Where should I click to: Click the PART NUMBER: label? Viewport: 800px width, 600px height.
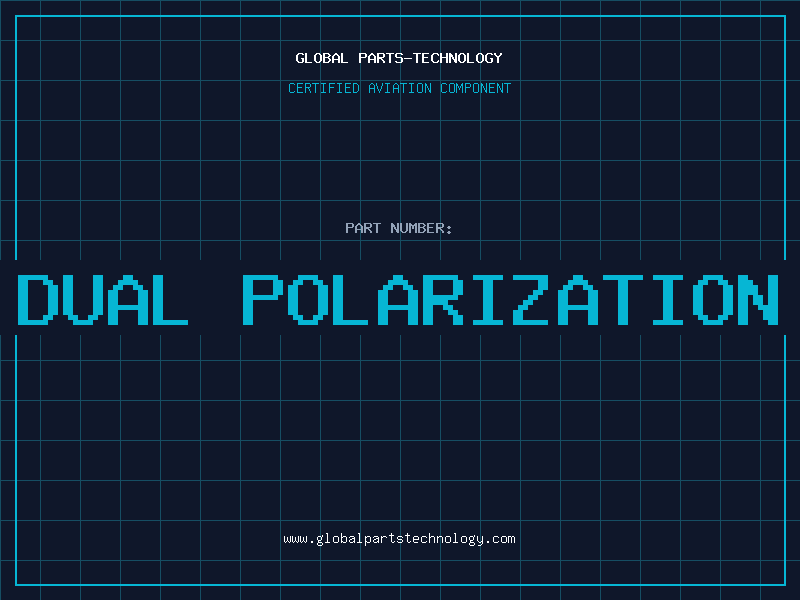coord(399,228)
